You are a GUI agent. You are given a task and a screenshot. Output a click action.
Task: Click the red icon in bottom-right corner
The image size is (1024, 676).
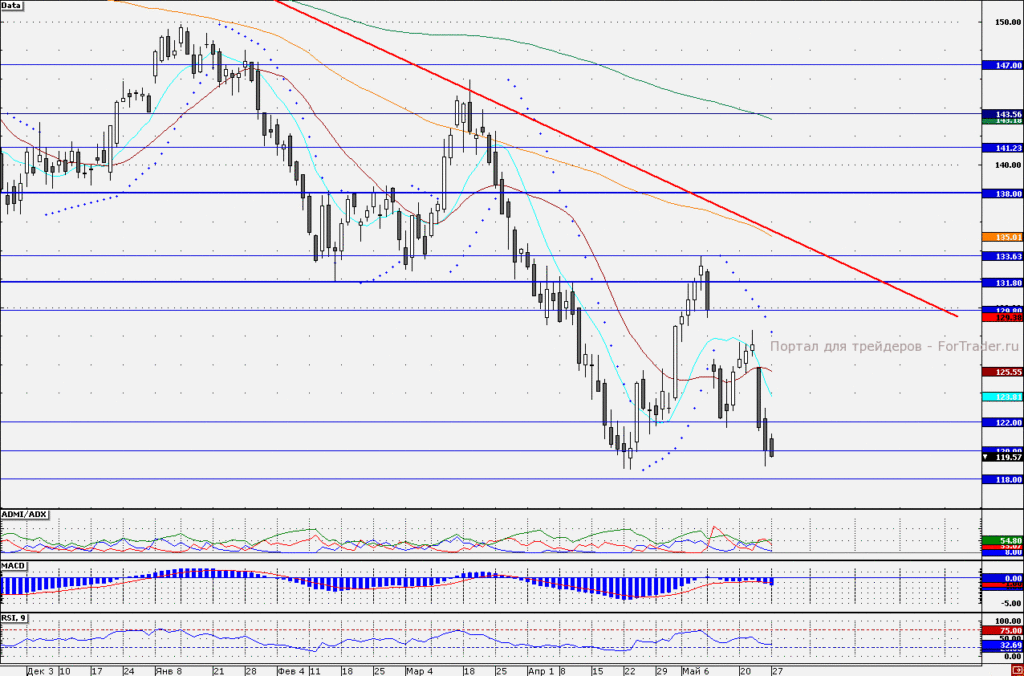point(1019,671)
